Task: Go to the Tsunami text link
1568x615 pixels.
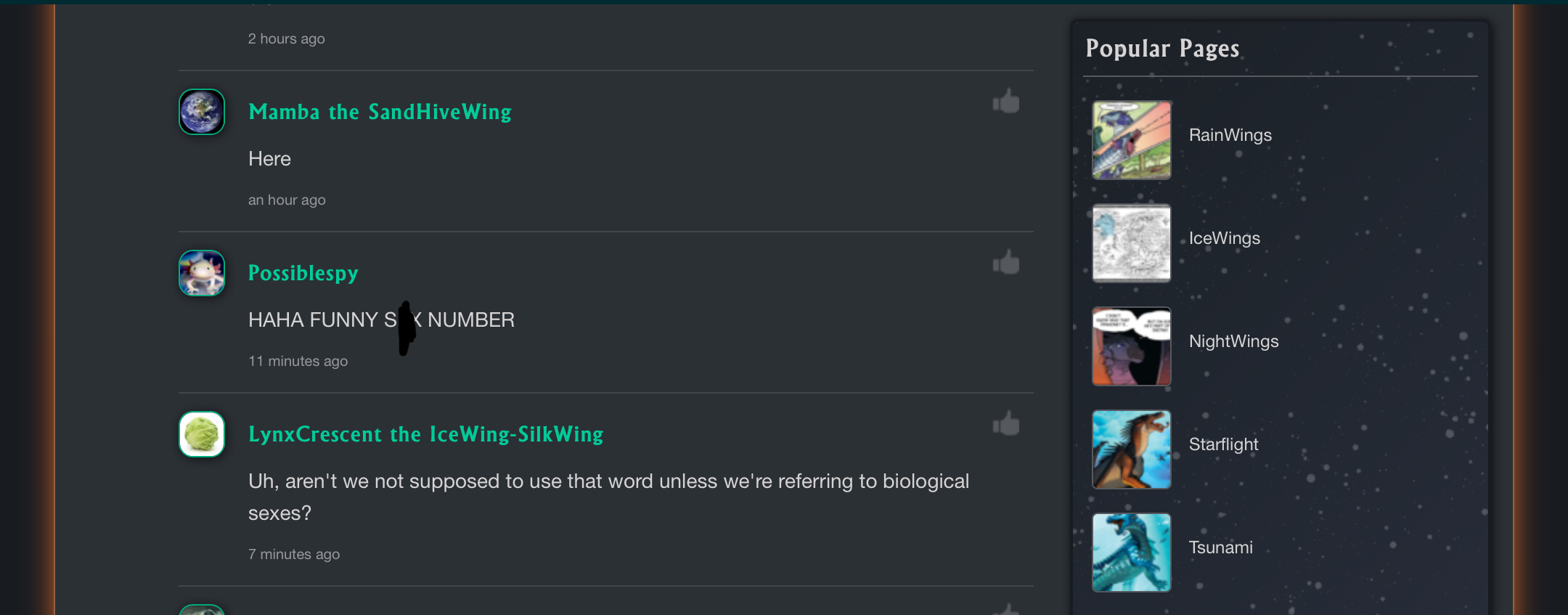Action: click(x=1220, y=547)
